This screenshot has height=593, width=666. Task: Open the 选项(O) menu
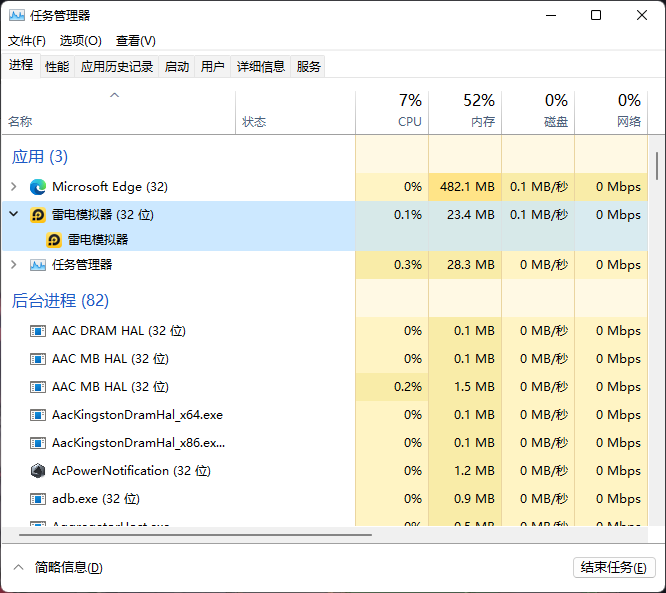pyautogui.click(x=80, y=41)
